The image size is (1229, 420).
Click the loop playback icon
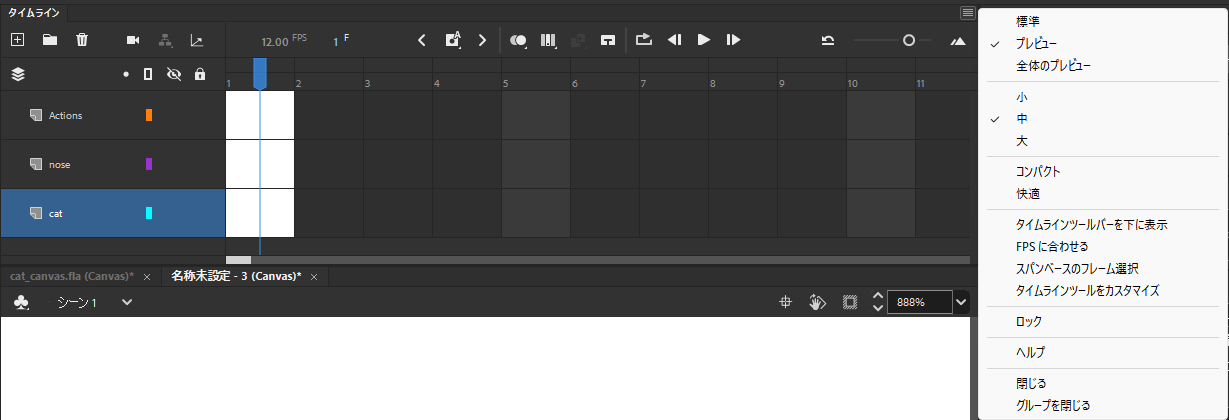[643, 40]
